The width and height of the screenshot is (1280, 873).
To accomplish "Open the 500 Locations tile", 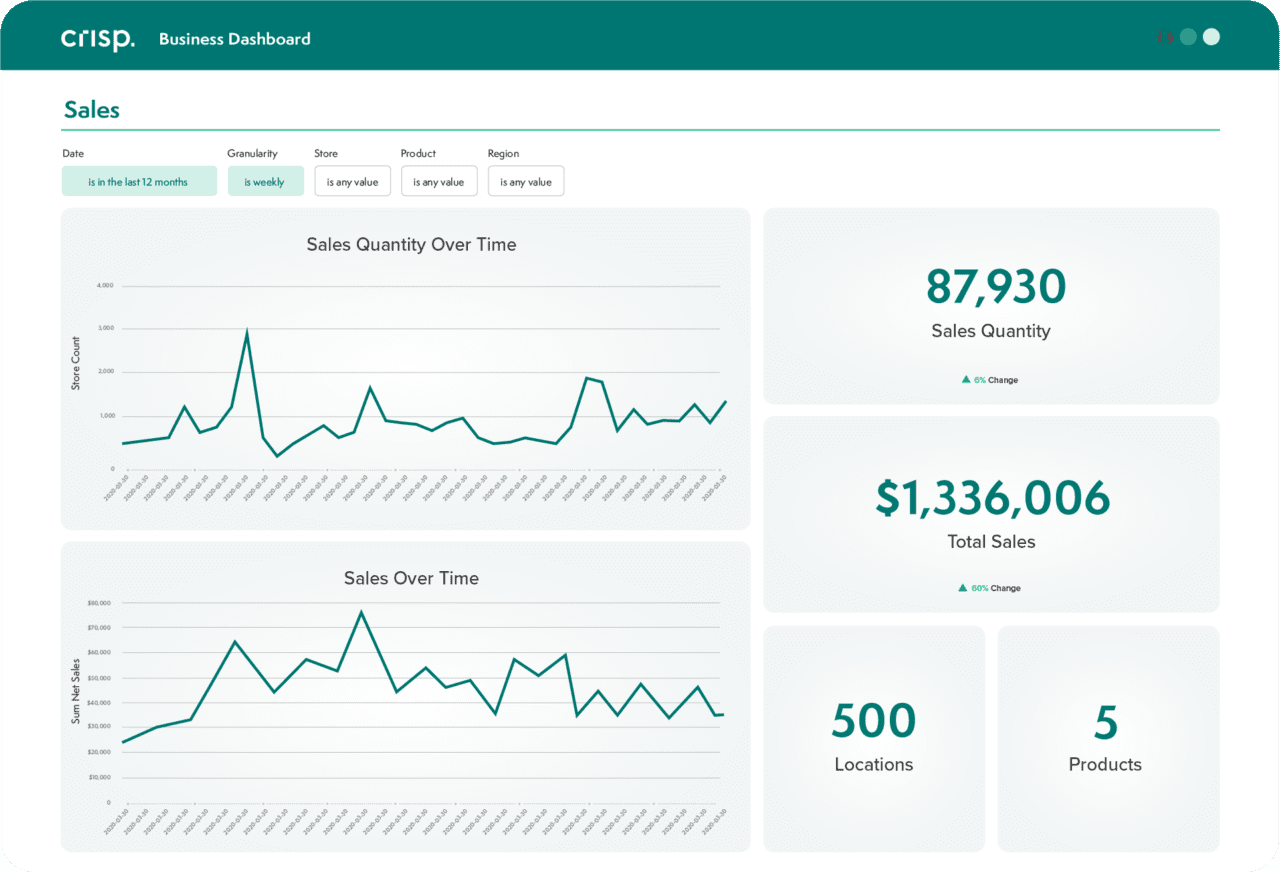I will pos(874,738).
